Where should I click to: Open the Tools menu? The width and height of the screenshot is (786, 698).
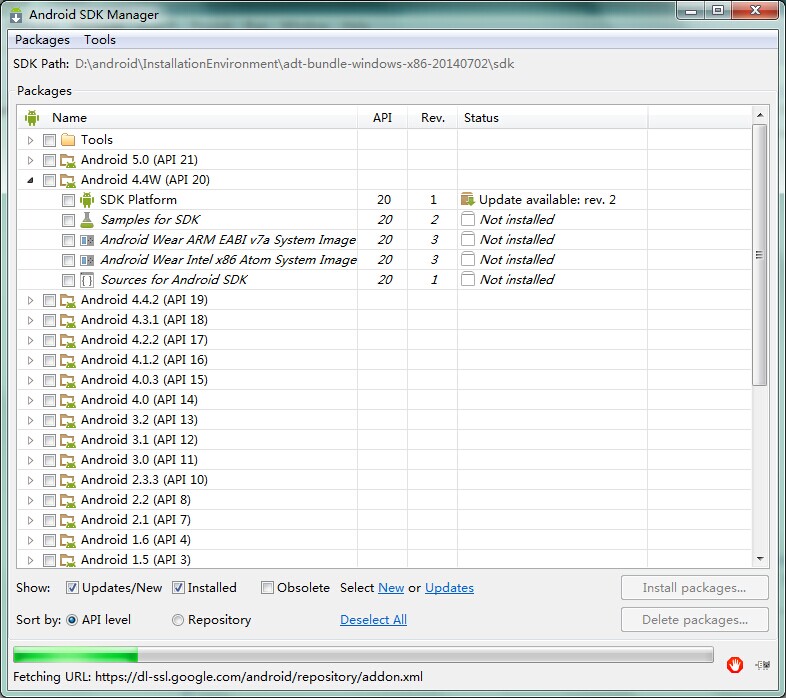(100, 40)
